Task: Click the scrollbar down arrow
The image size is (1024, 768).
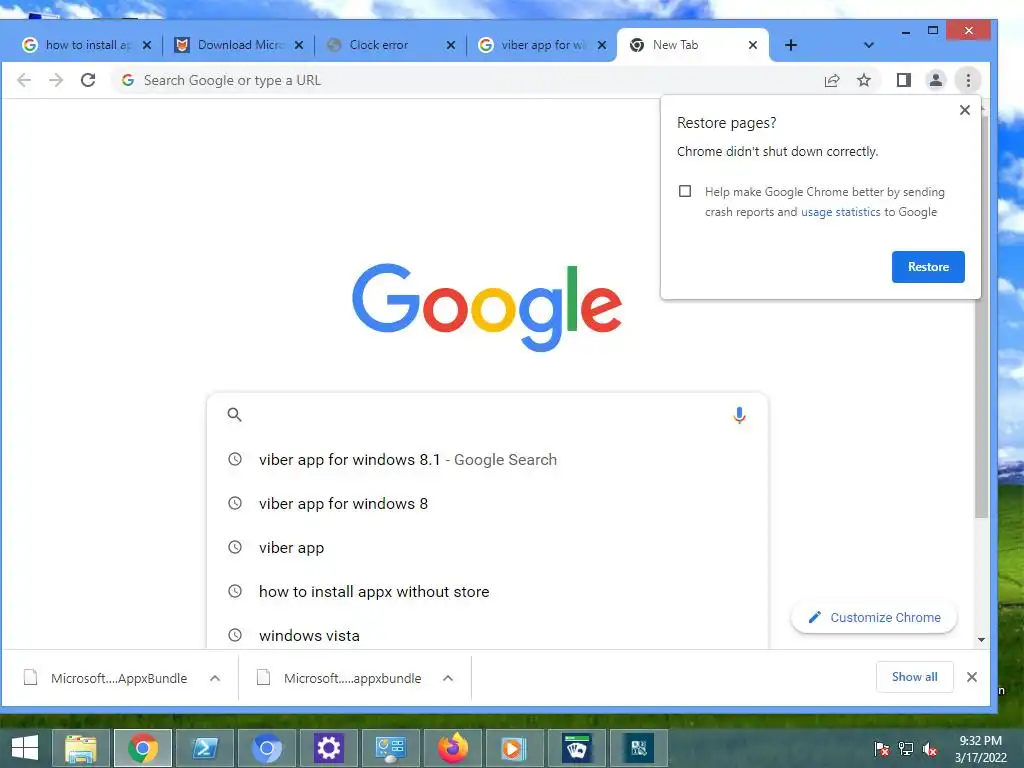Action: (981, 640)
